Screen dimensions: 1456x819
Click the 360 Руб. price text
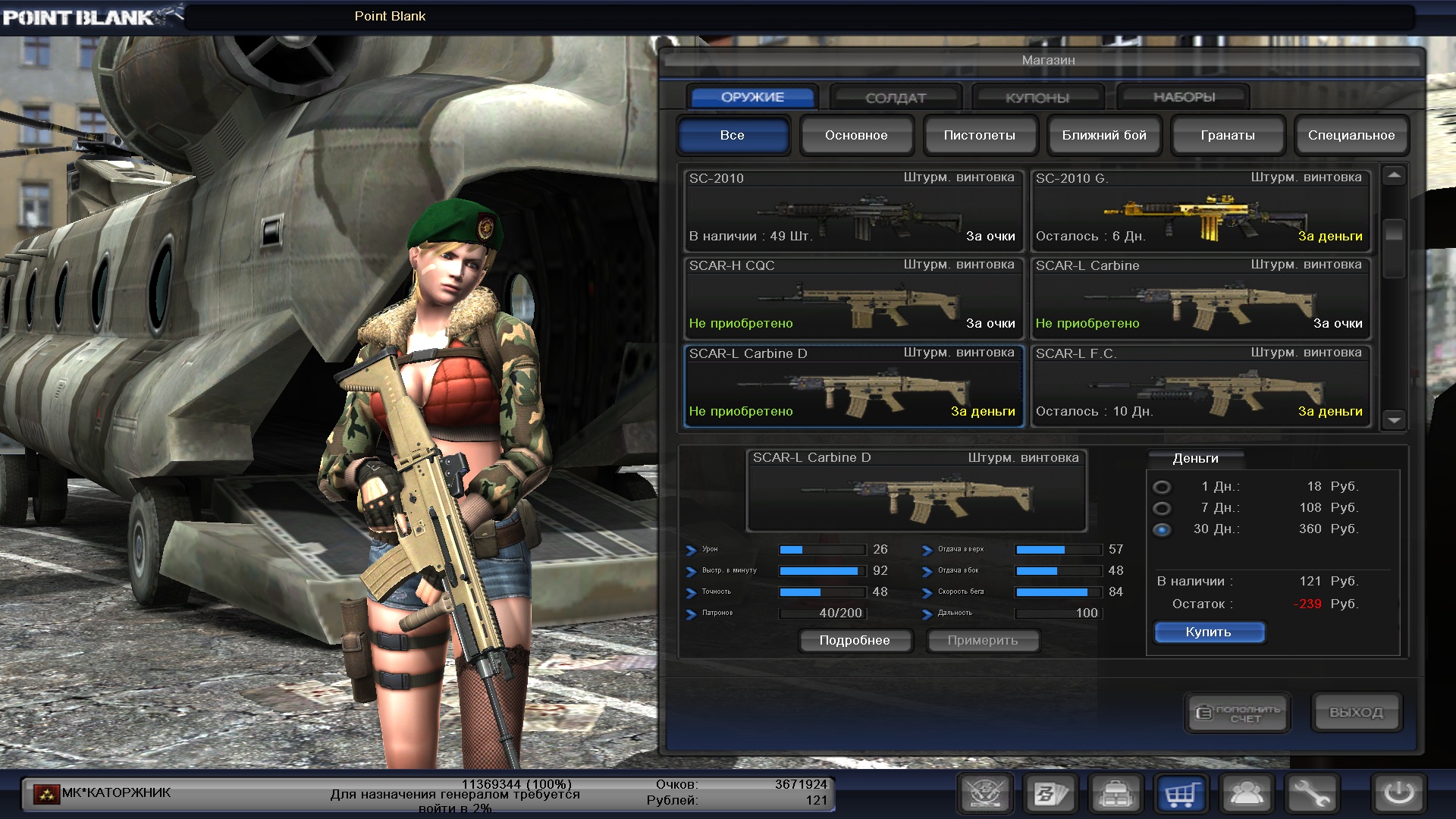click(1328, 529)
